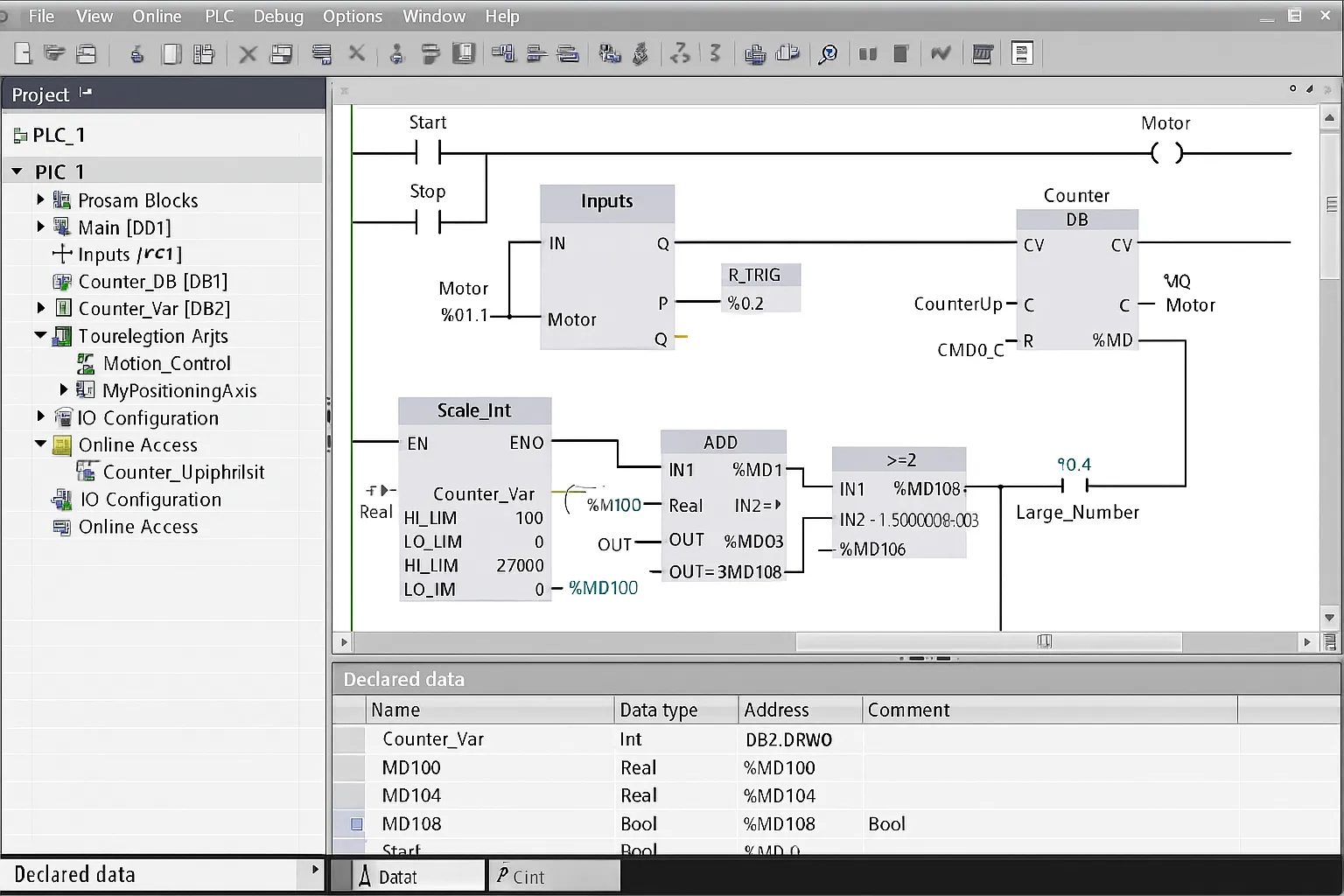Image resolution: width=1344 pixels, height=896 pixels.
Task: Click the monitoring waveform icon in toolbar
Action: pyautogui.click(x=941, y=54)
